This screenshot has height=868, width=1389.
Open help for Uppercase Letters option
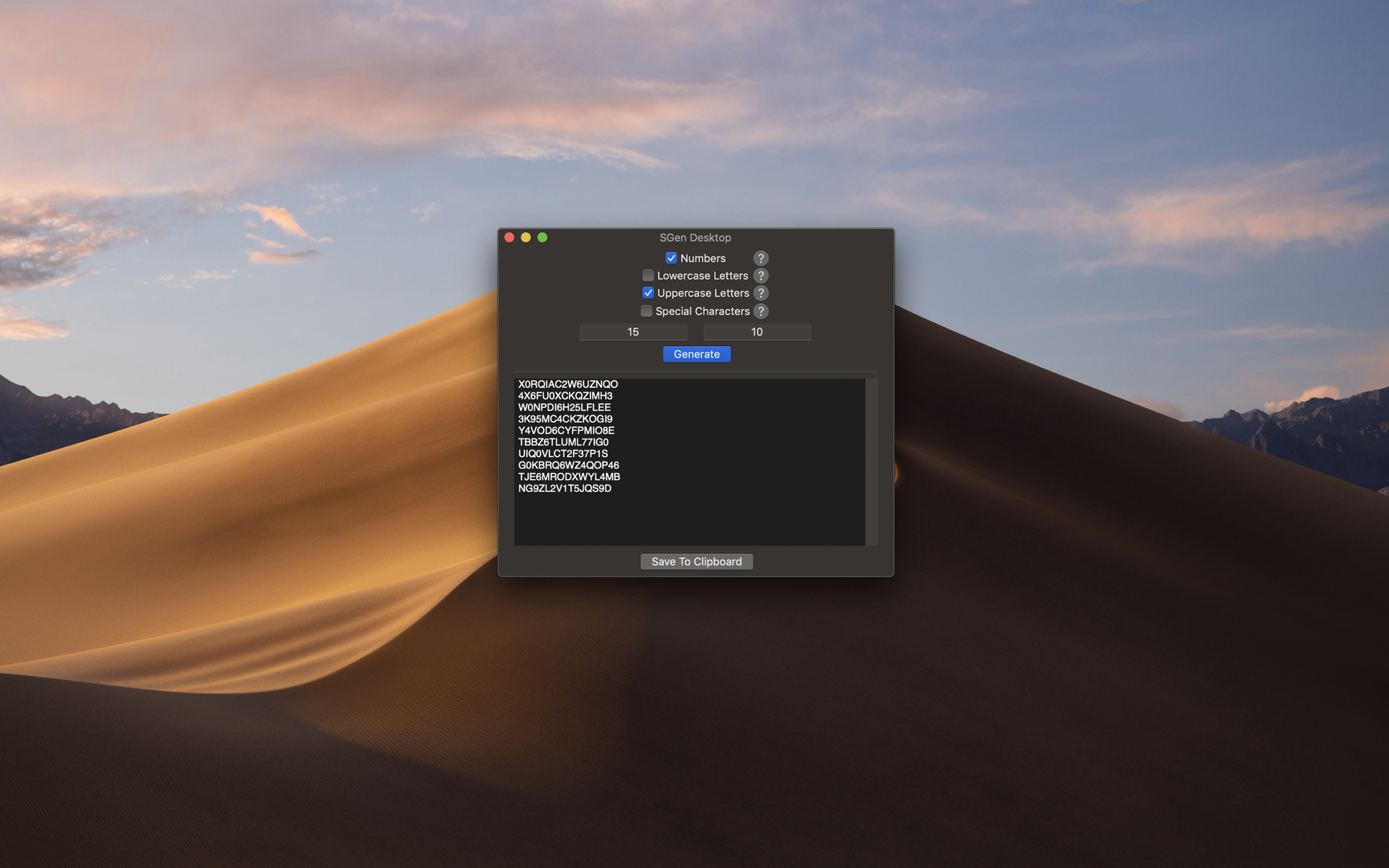tap(760, 293)
